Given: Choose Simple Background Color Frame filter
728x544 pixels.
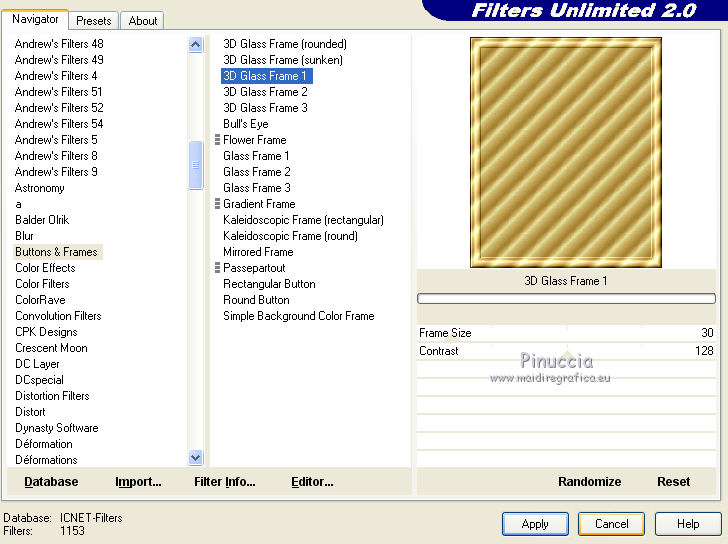Looking at the screenshot, I should click(x=299, y=316).
